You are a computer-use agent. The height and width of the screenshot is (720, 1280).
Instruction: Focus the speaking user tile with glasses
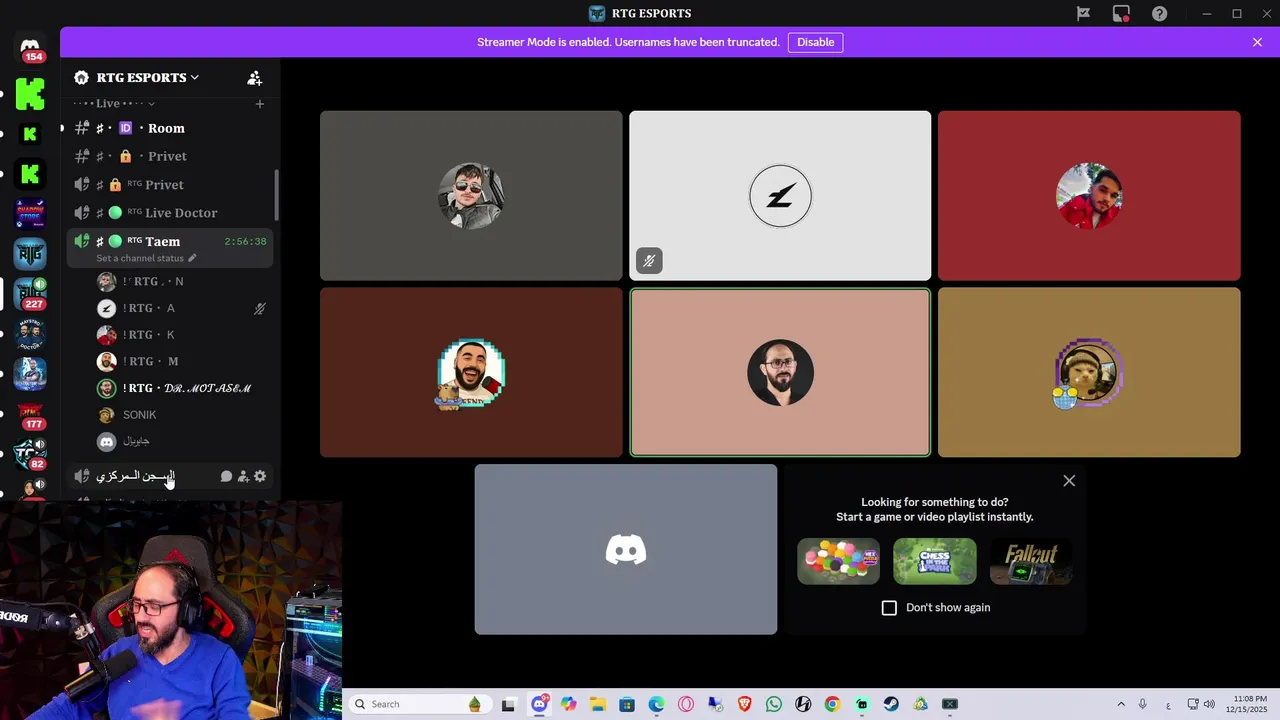[x=780, y=372]
